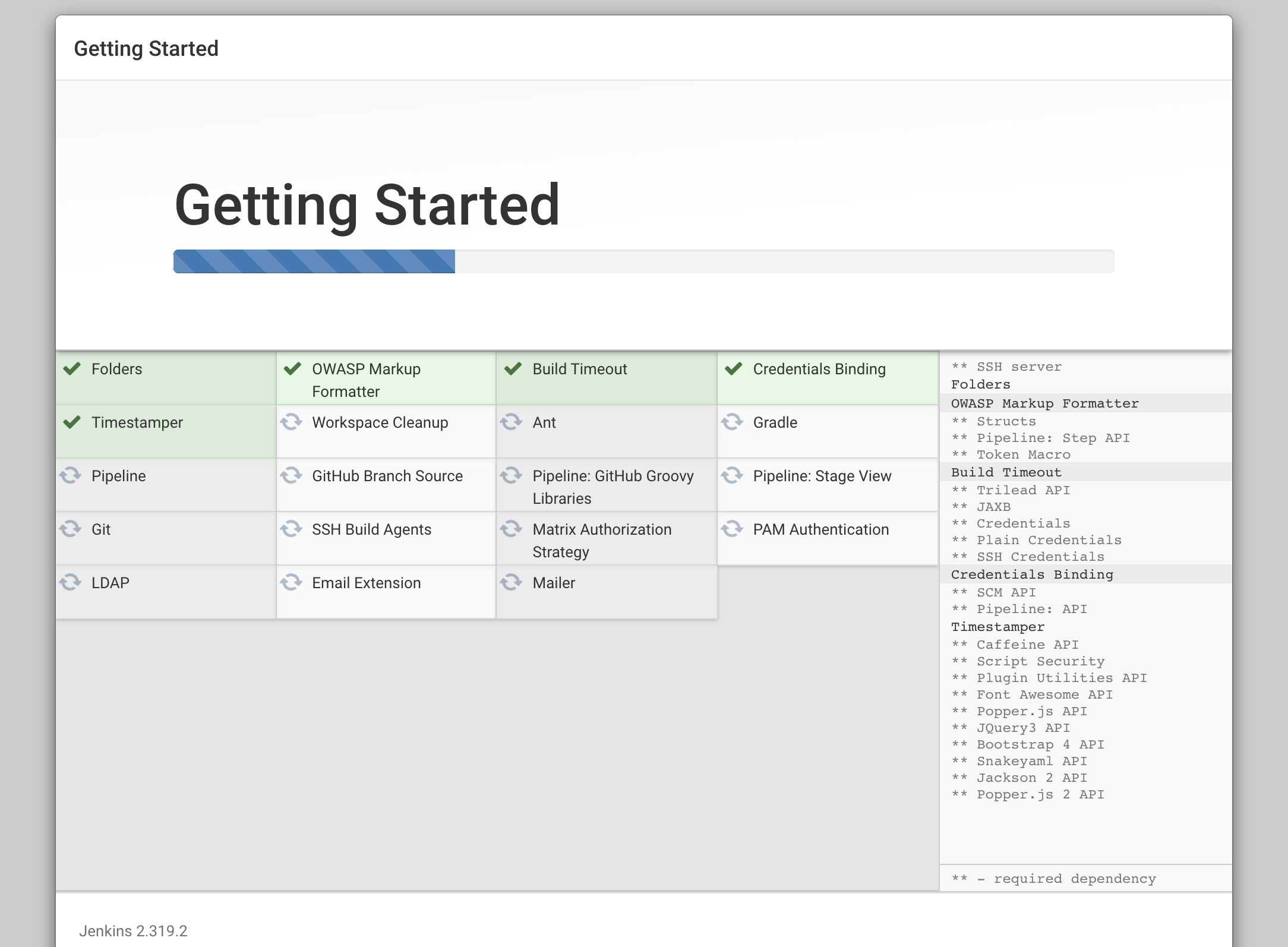Select the GitHub Branch Source plugin
Screen dimensions: 1288x947
(387, 476)
